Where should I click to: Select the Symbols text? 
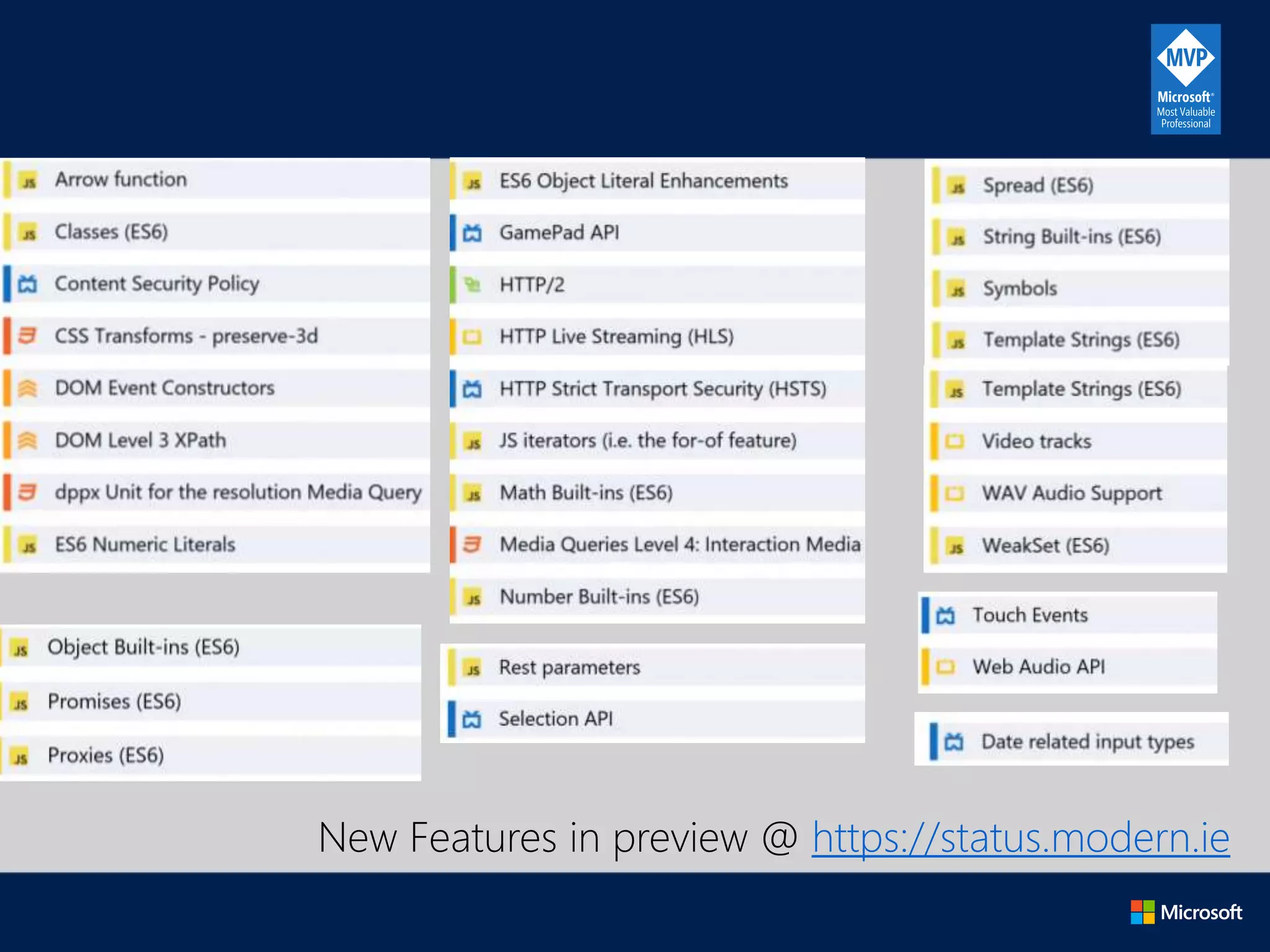pyautogui.click(x=1020, y=289)
